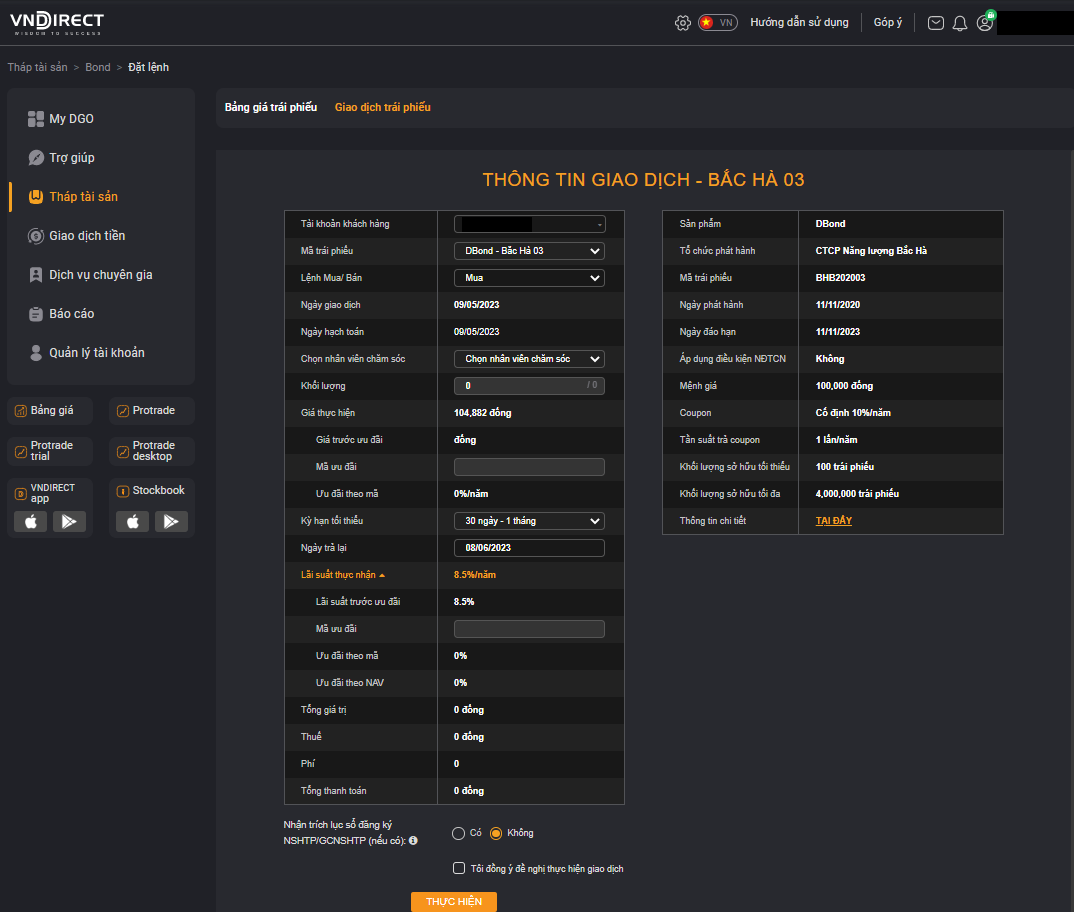1074x912 pixels.
Task: Click the THỰC HIỆN button
Action: pos(453,902)
